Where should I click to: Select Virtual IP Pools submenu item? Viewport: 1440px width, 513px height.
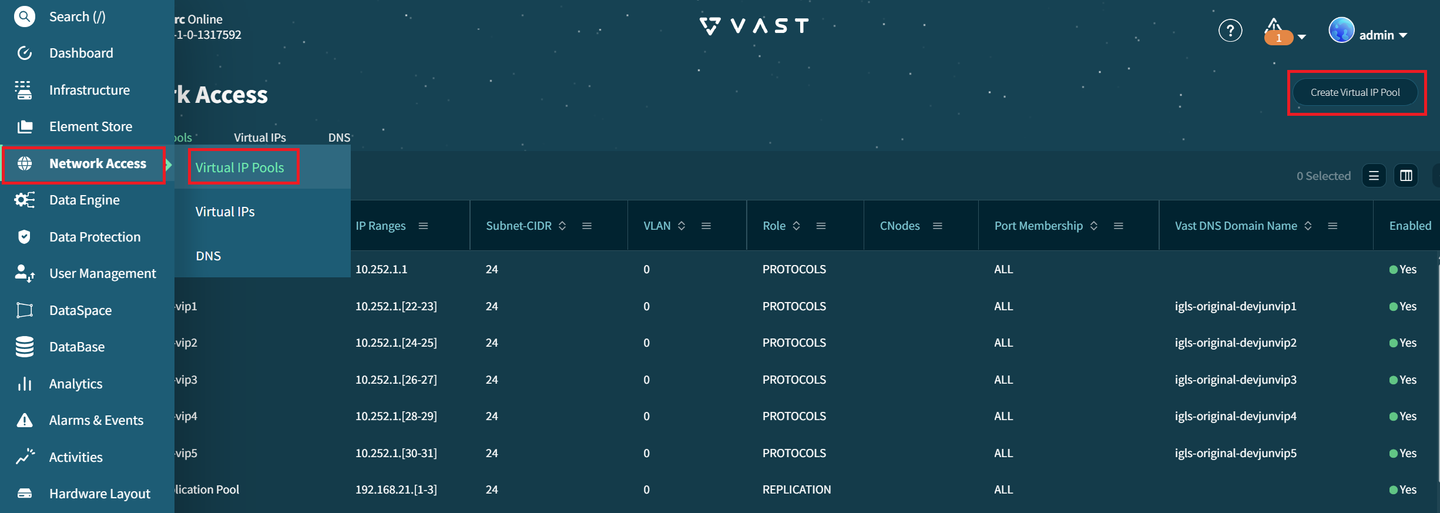click(x=240, y=168)
